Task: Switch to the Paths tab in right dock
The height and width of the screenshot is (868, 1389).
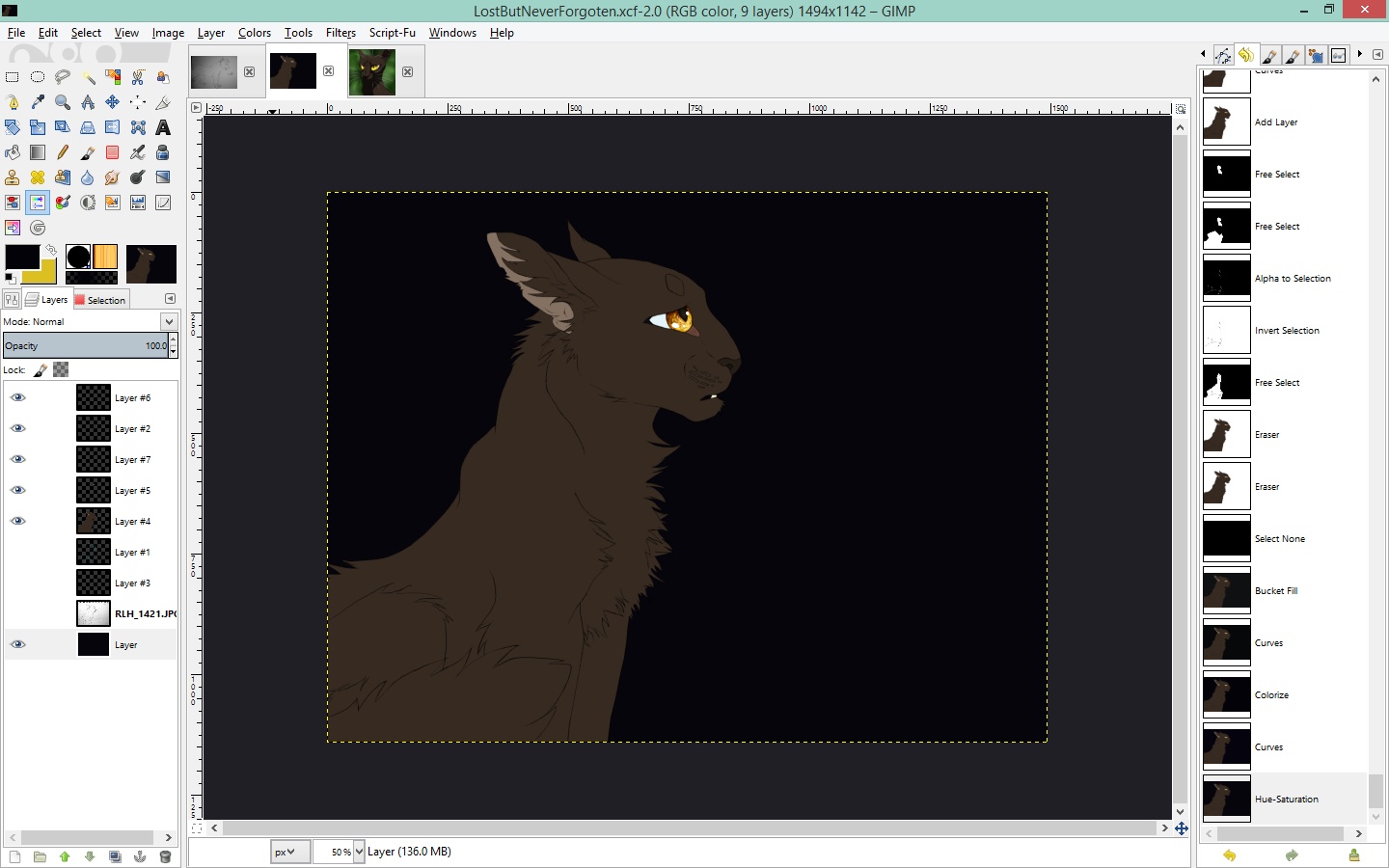Action: click(1223, 55)
